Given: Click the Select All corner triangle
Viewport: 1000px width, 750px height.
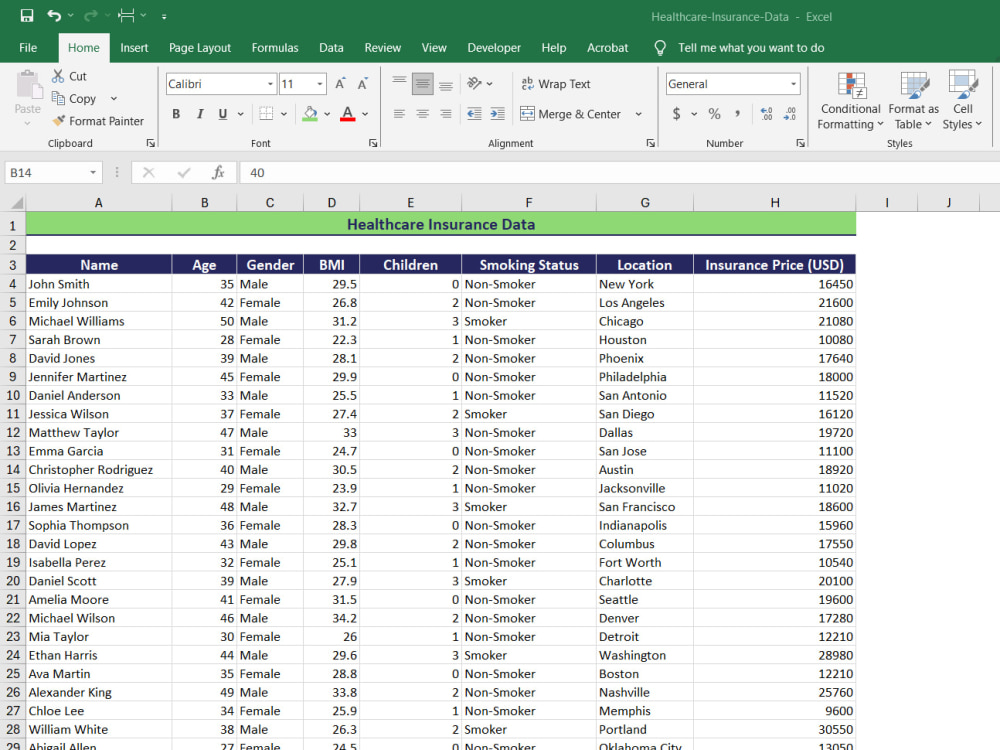Looking at the screenshot, I should tap(17, 203).
